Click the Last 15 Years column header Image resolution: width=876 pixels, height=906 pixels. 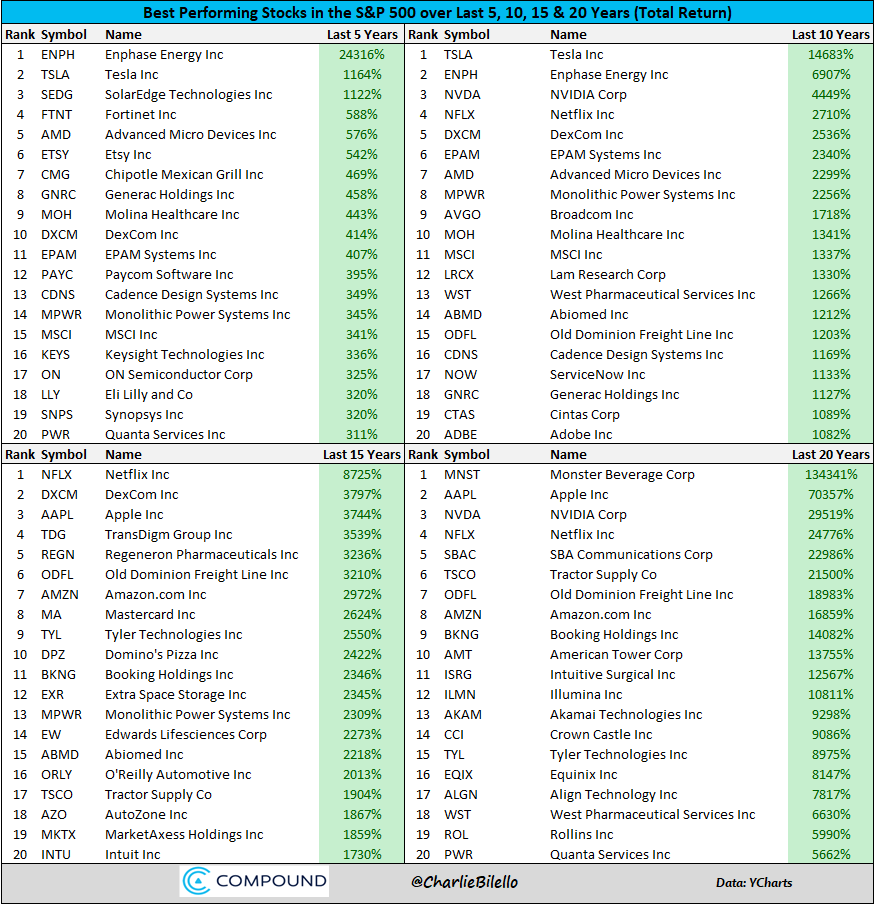click(x=362, y=455)
